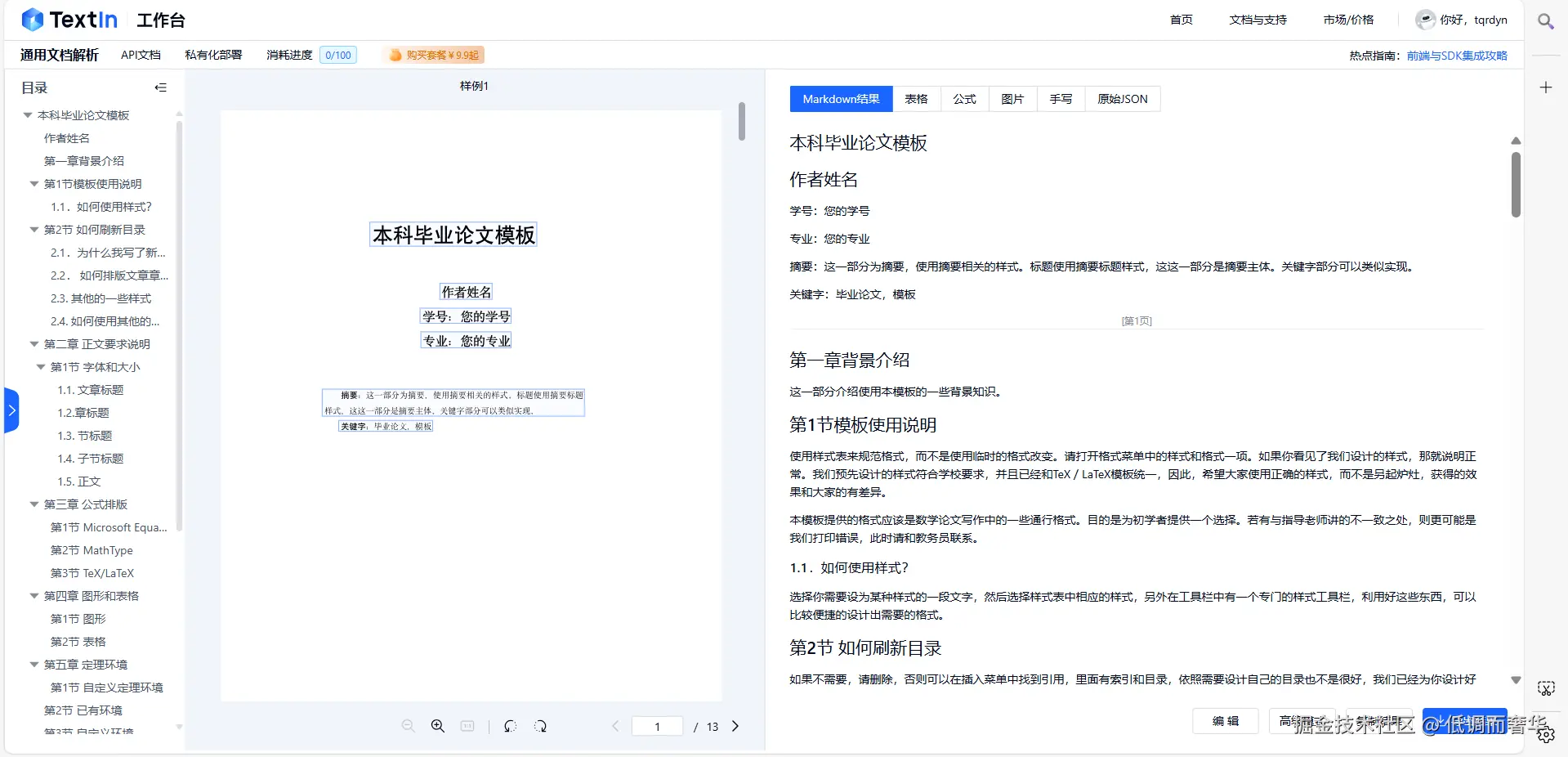Click the 购买套餐 ¥9.9起 promo button

[x=434, y=55]
